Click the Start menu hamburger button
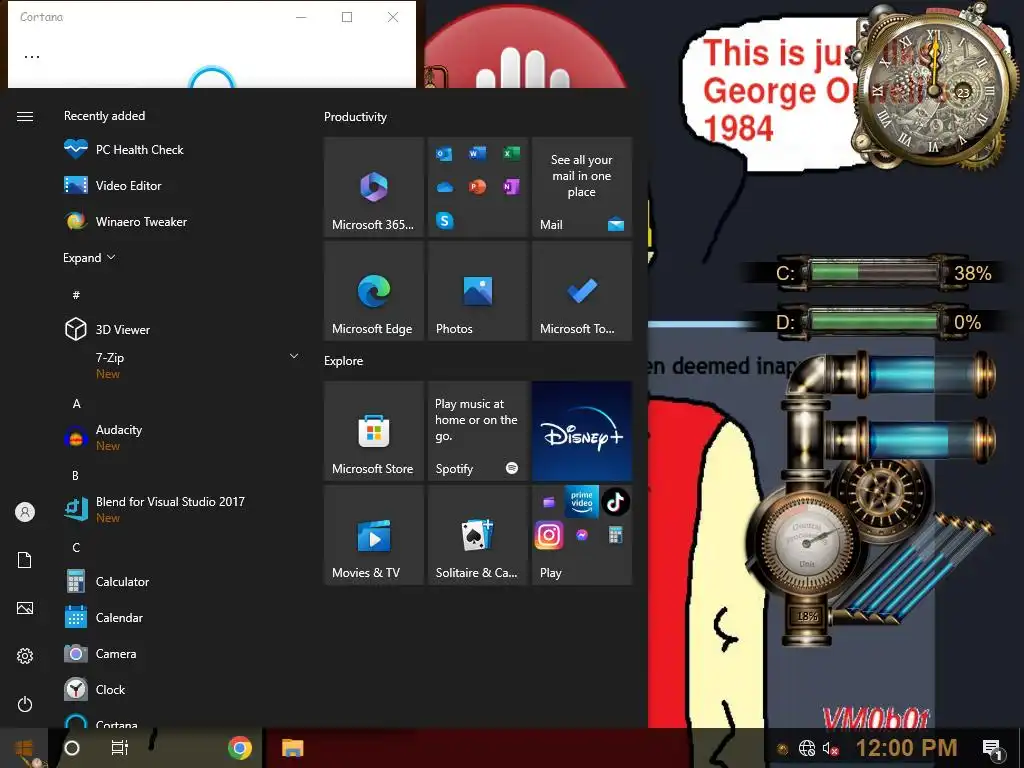This screenshot has height=768, width=1024. (x=25, y=116)
